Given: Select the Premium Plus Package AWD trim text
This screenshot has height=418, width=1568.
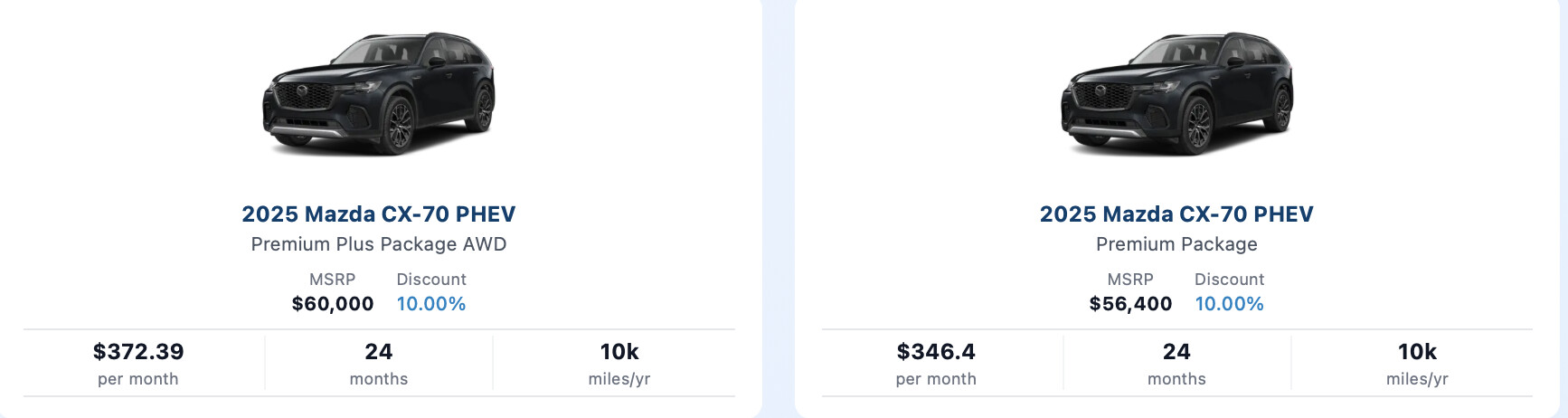Looking at the screenshot, I should pyautogui.click(x=379, y=244).
